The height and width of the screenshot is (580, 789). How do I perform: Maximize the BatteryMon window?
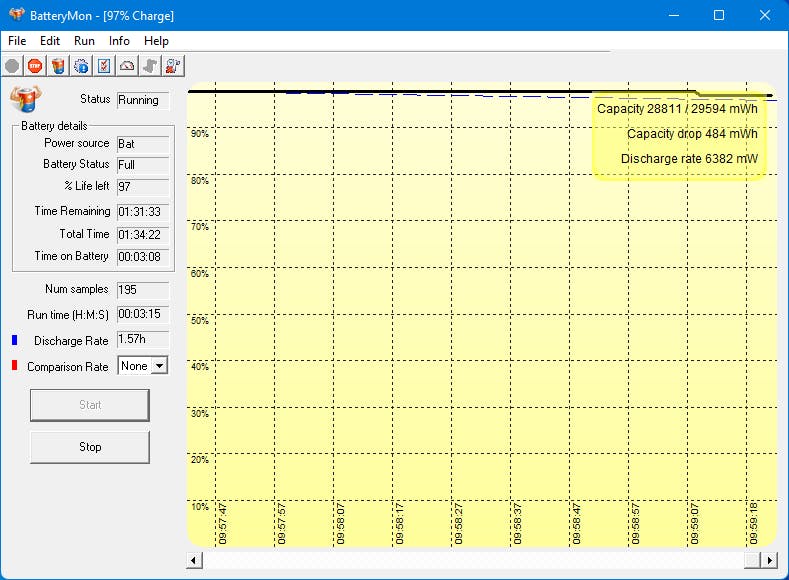tap(719, 15)
